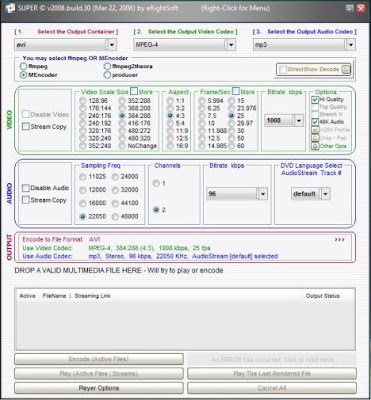Screen dimensions: 371x400
Task: Select the NoChange video scale option
Action: click(122, 146)
